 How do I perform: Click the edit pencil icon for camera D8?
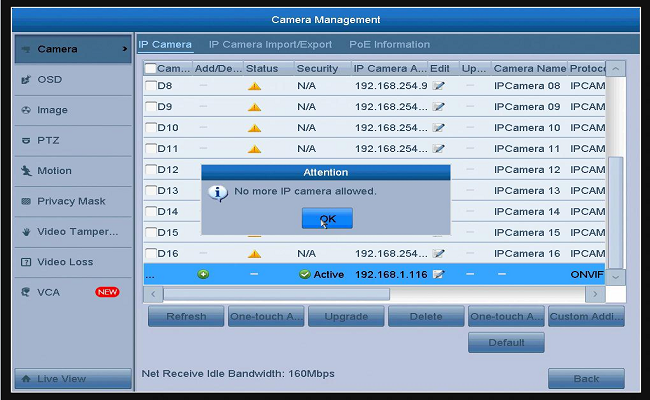[x=439, y=86]
